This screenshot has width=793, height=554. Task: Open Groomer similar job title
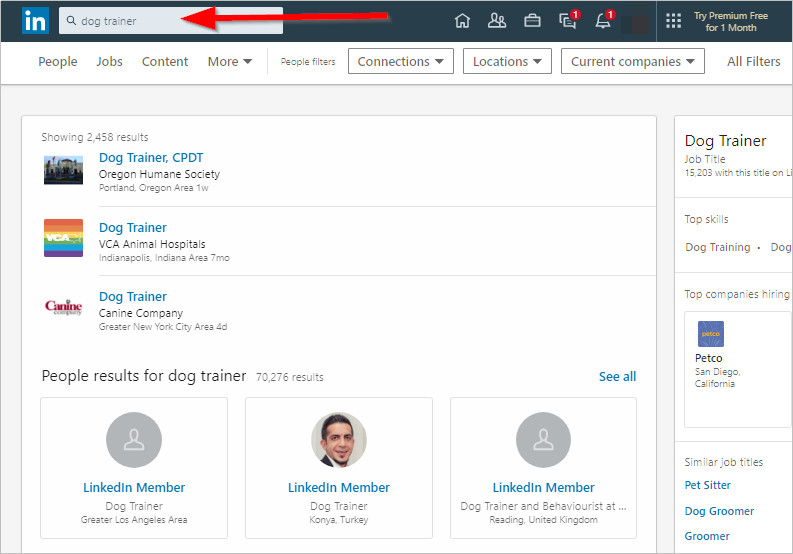707,536
